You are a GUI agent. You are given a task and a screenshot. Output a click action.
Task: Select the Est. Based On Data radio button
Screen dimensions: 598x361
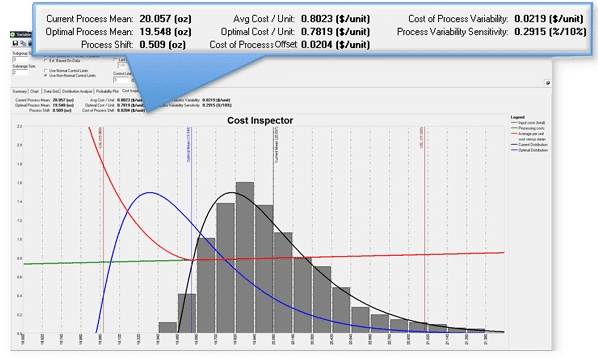click(x=45, y=61)
